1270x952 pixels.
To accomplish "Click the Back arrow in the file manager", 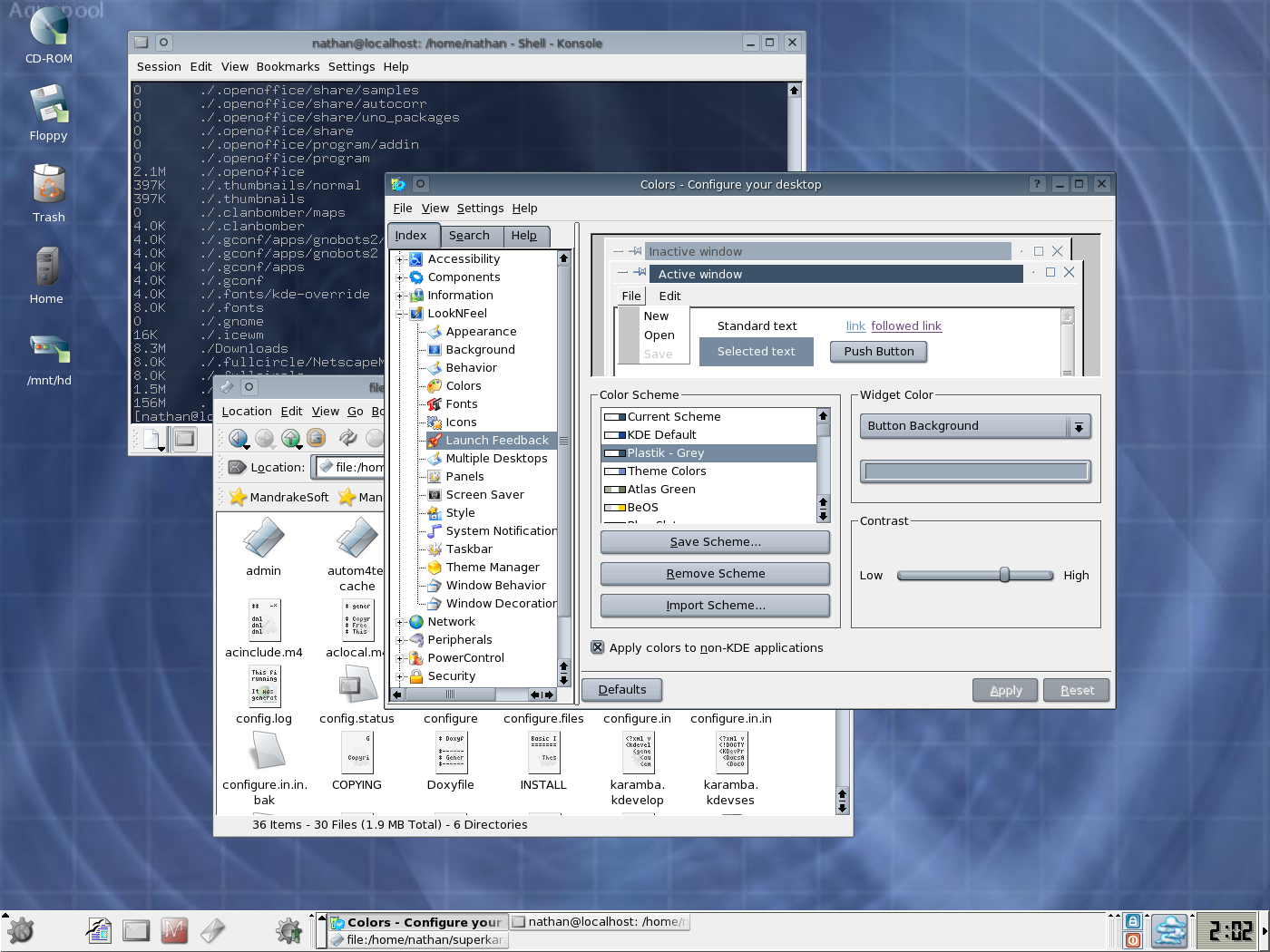I will click(239, 439).
